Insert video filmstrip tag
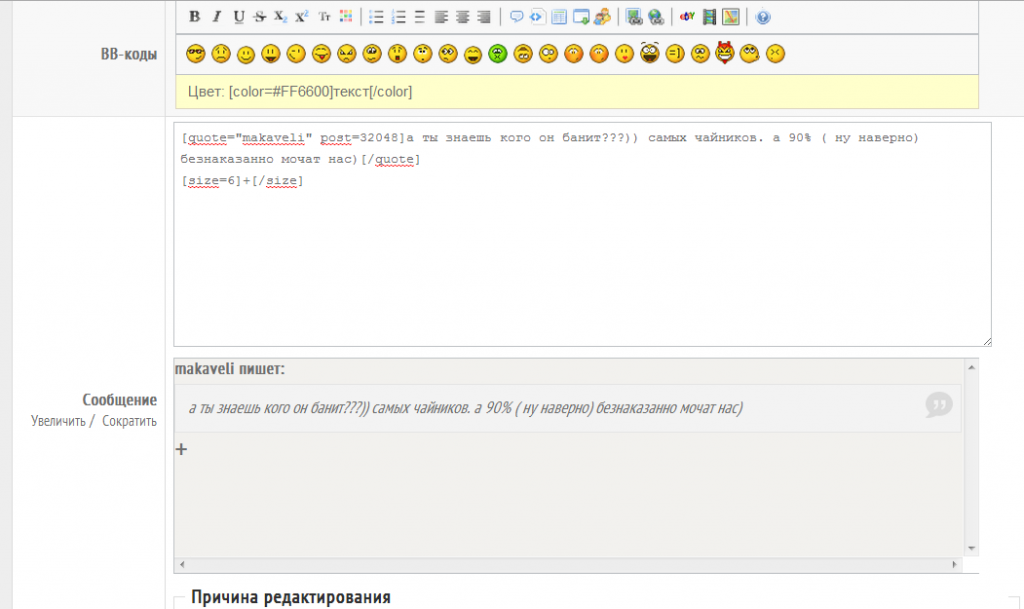 point(709,16)
